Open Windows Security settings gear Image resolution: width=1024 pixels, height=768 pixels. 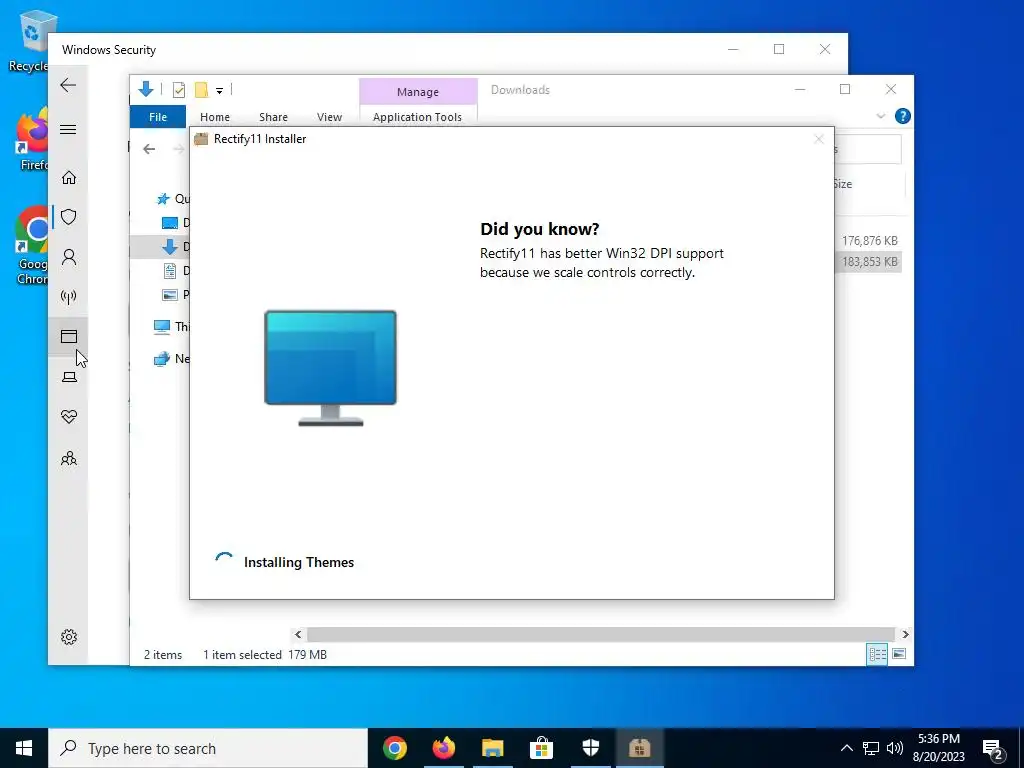pos(69,637)
